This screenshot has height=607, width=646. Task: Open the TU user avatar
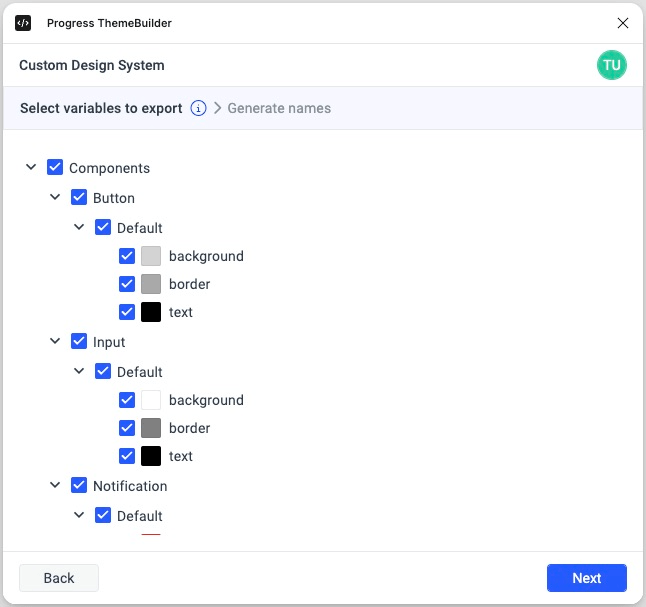[x=611, y=65]
